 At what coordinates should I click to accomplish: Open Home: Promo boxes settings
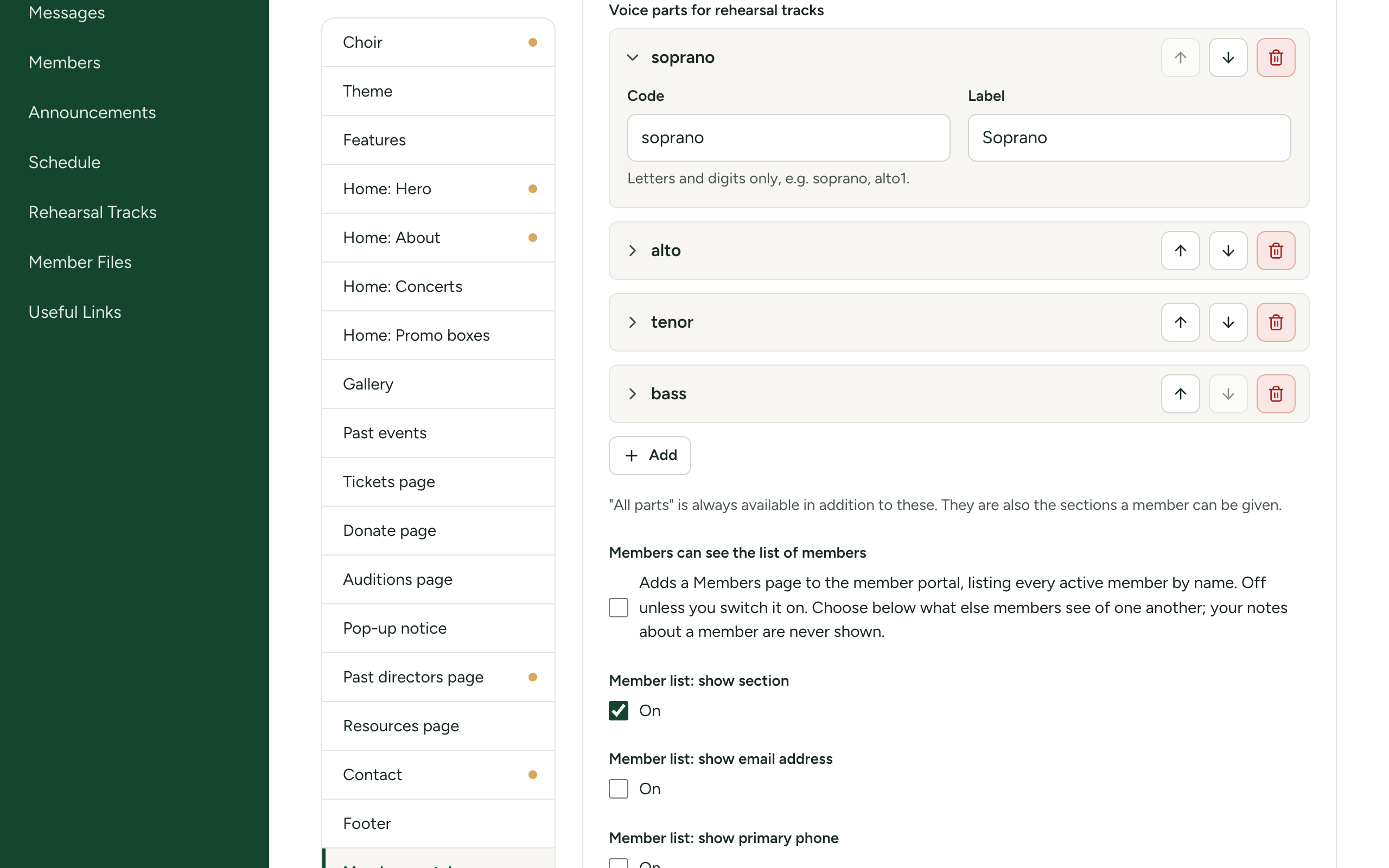(438, 335)
